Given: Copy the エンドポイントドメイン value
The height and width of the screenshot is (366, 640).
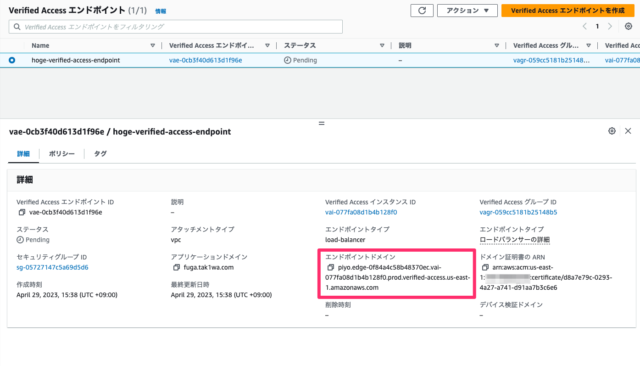Looking at the screenshot, I should point(330,267).
